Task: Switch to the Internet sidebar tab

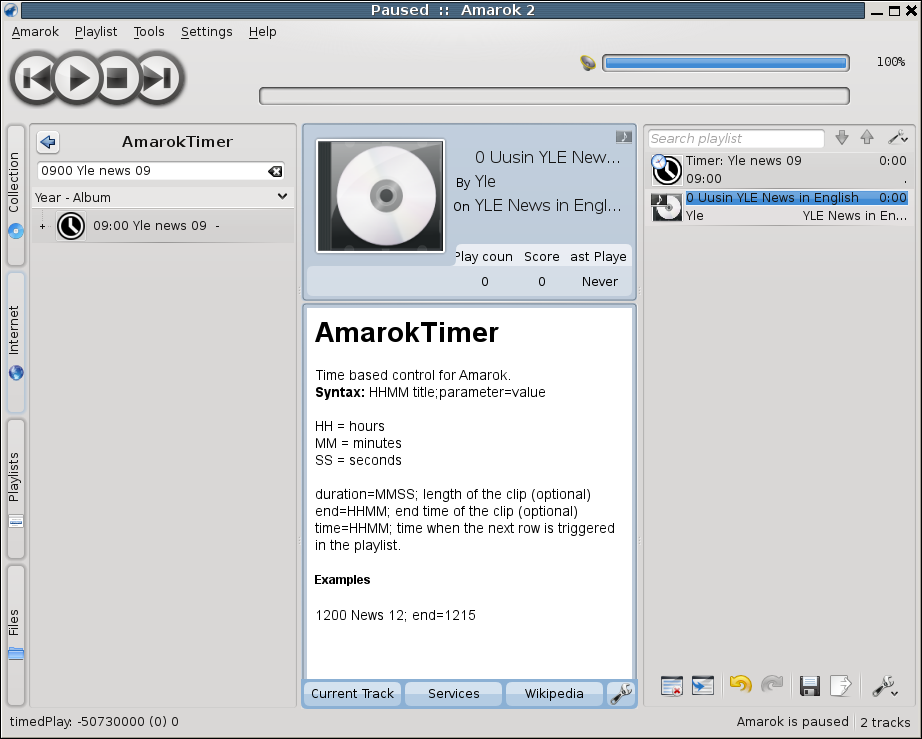Action: click(16, 342)
